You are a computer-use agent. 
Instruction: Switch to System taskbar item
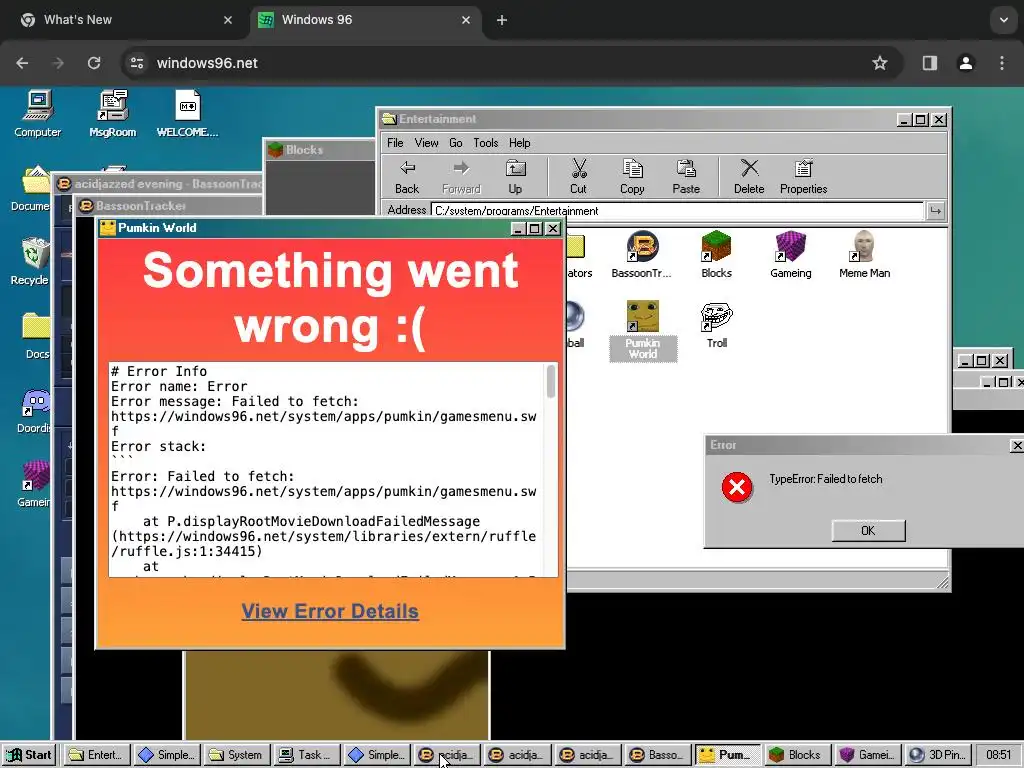[236, 755]
